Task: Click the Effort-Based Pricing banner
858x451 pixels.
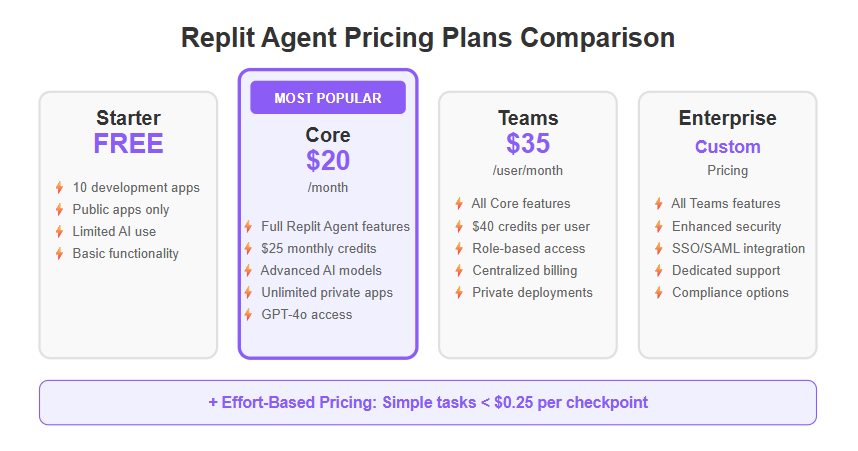Action: [428, 403]
